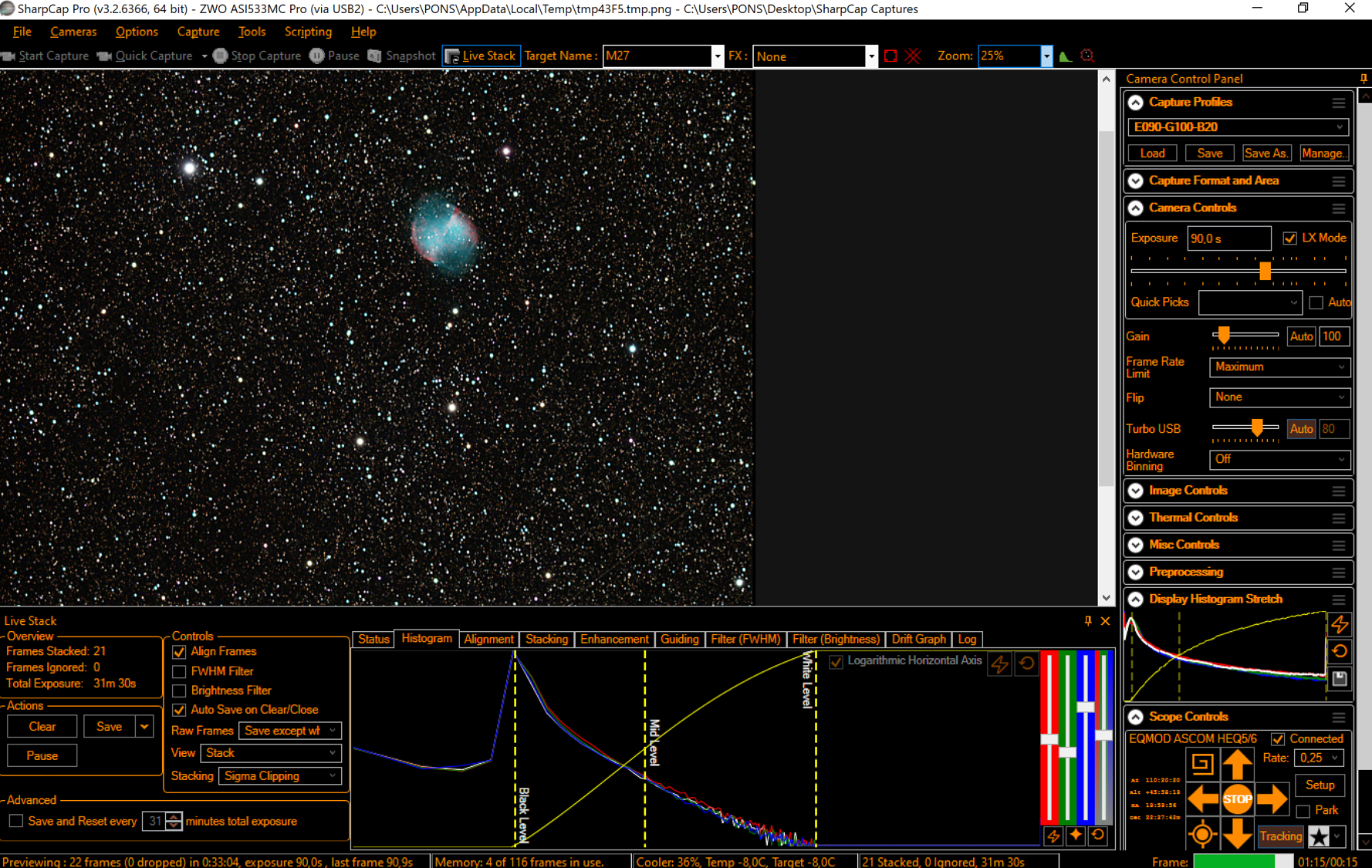Move scope left with the left arrow
1372x868 pixels.
tap(1202, 799)
